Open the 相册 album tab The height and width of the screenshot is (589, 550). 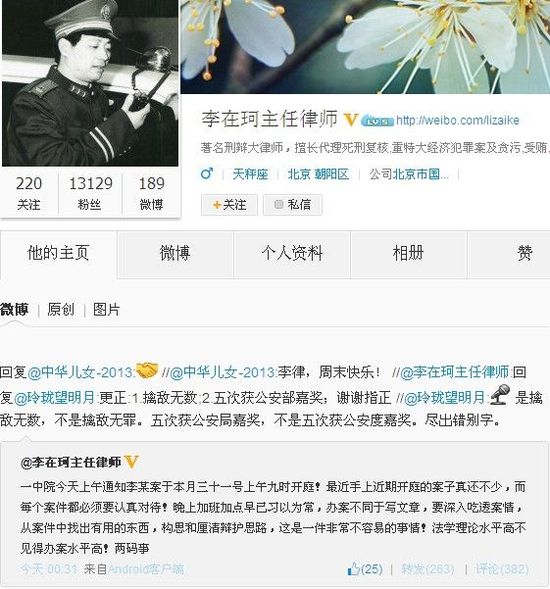pos(408,253)
